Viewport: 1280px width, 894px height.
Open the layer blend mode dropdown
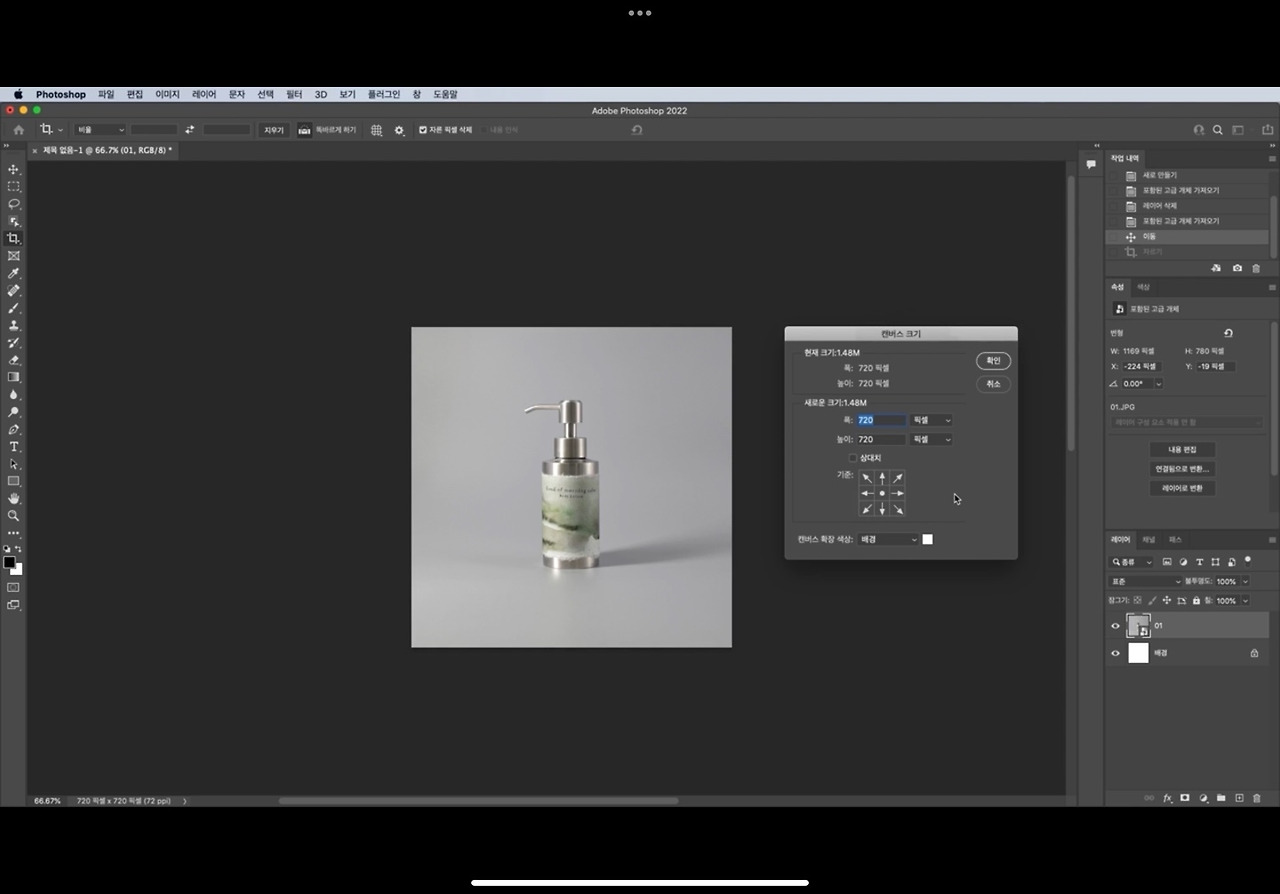pos(1146,581)
